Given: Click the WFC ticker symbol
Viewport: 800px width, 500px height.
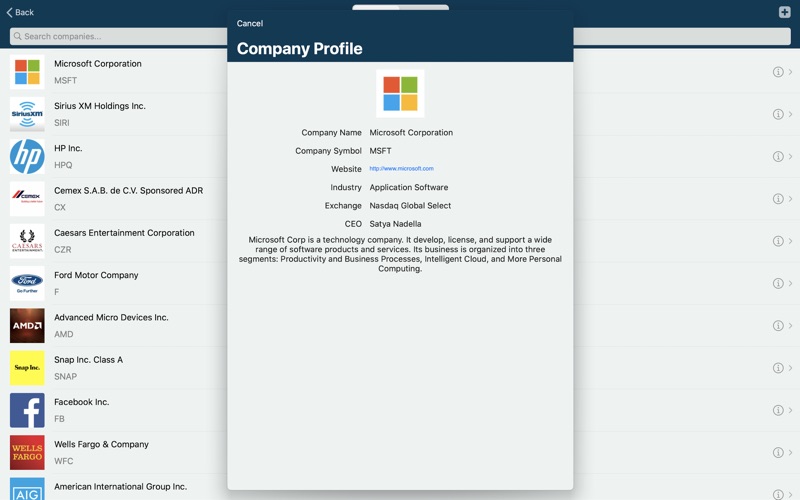Looking at the screenshot, I should tap(64, 461).
